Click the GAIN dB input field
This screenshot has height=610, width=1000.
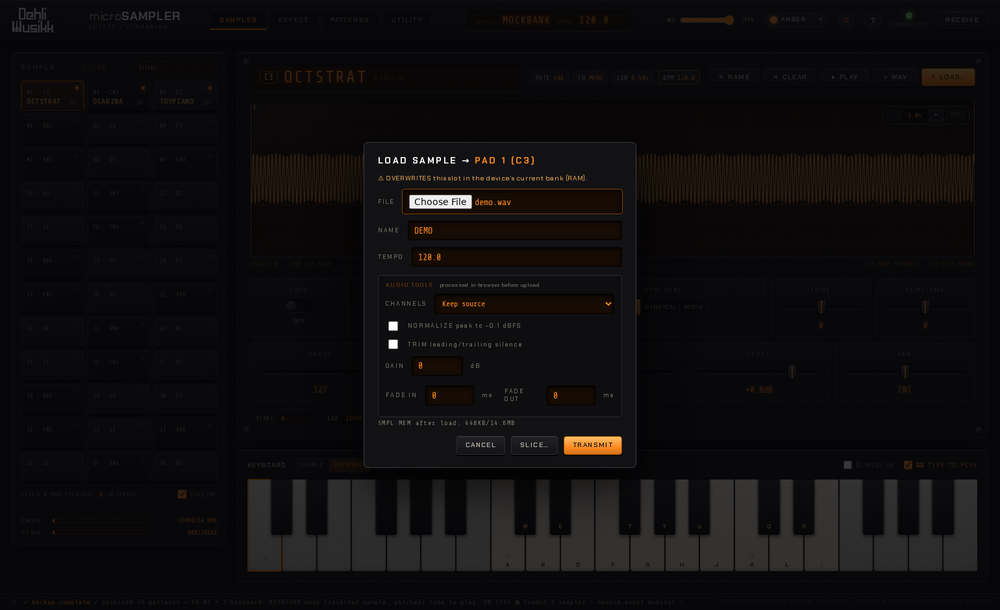point(438,366)
